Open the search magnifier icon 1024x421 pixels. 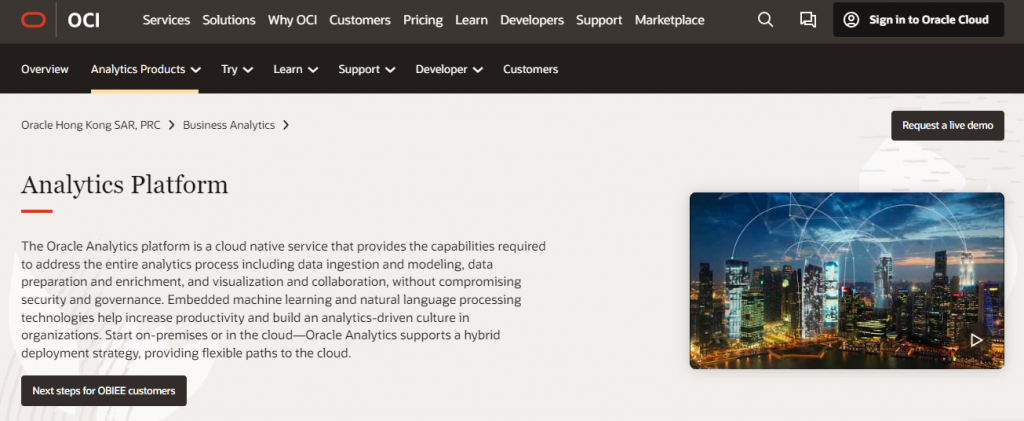point(765,20)
